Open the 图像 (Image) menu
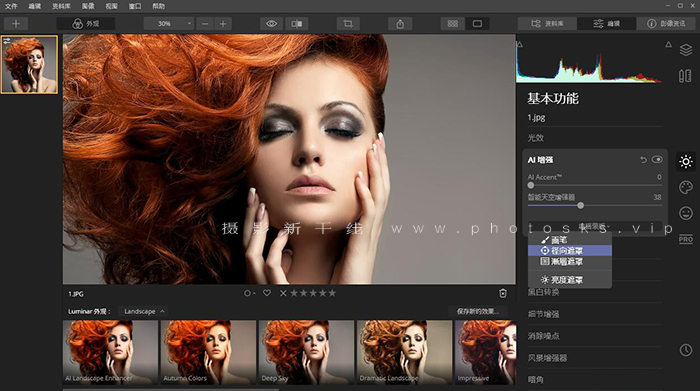 click(88, 6)
